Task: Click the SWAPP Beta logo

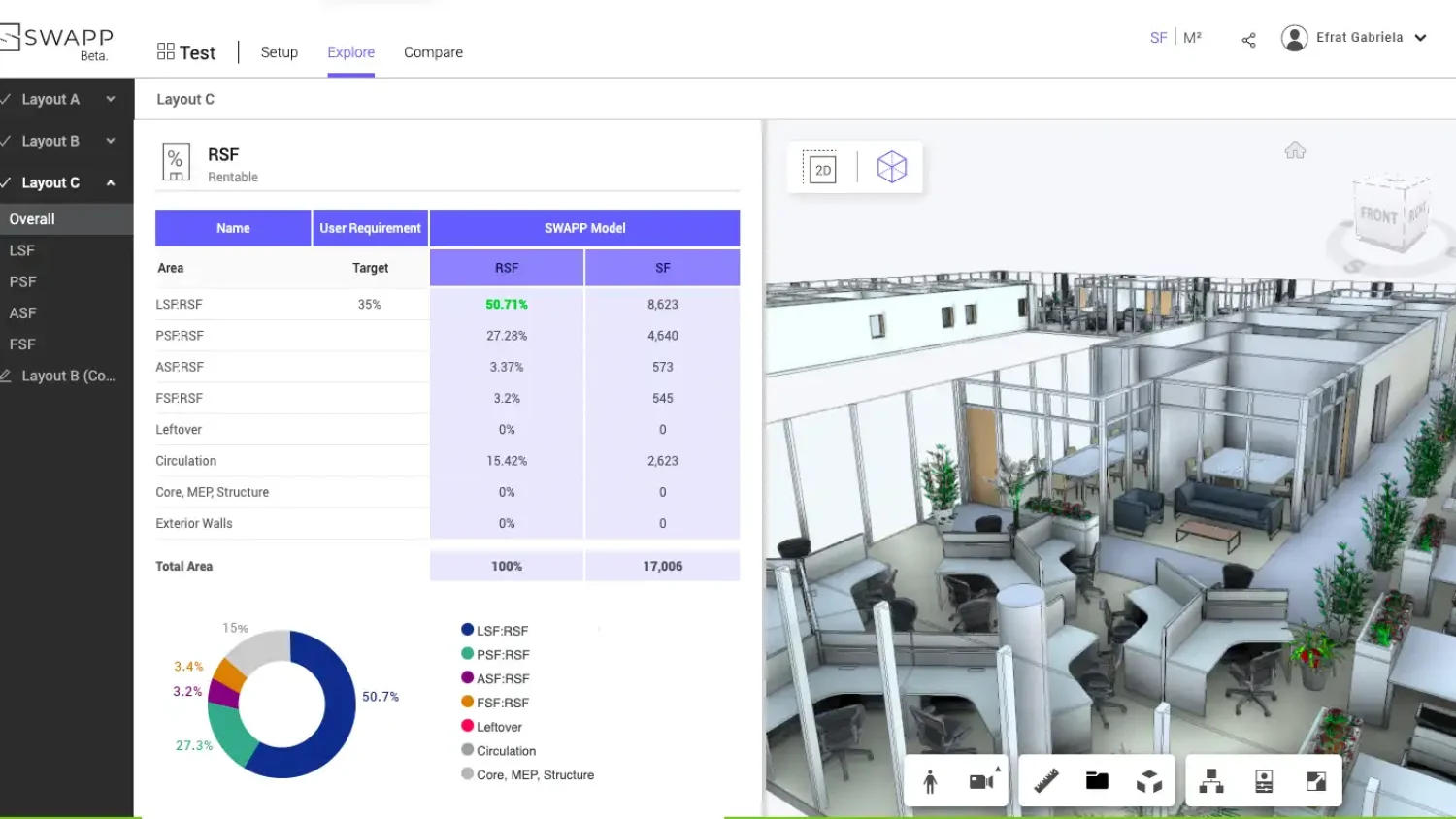Action: point(56,42)
